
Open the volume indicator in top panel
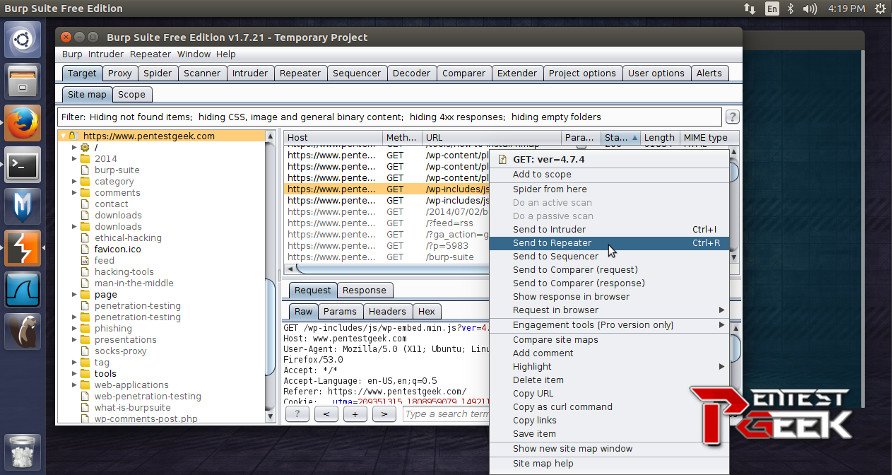tap(811, 9)
